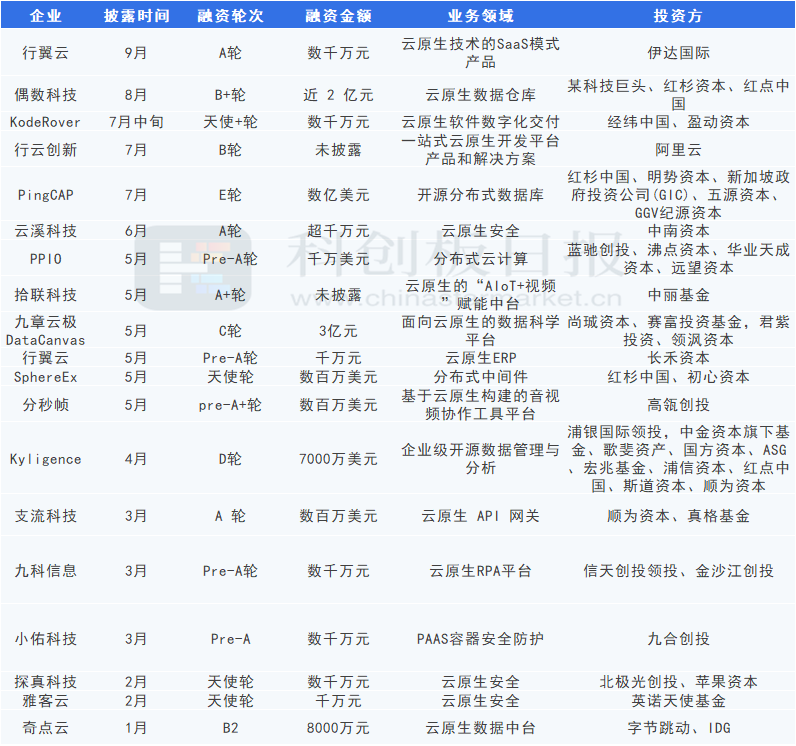Select the PingCAP company cell
This screenshot has width=796, height=746.
(x=46, y=195)
